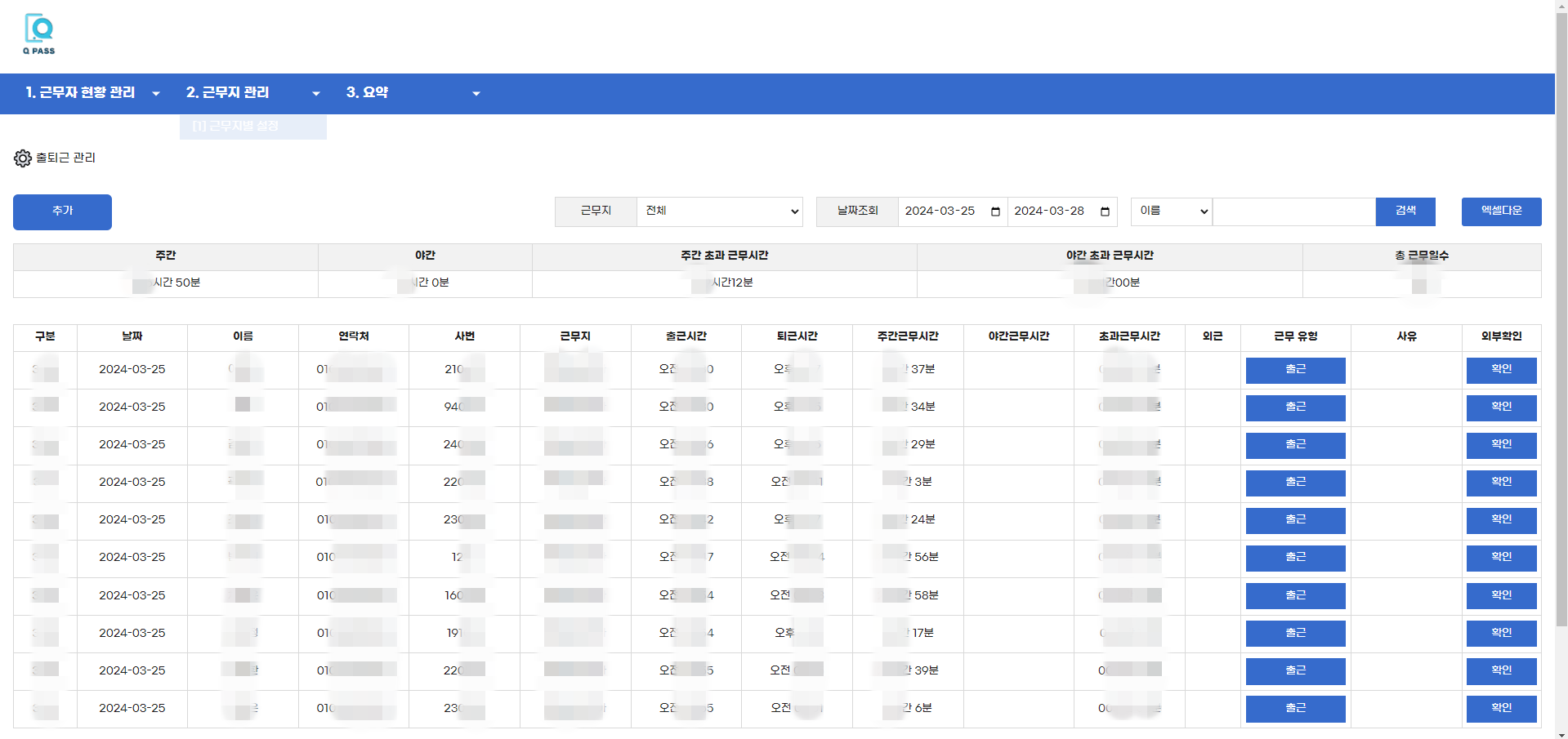Download via 엑셀다운 button
The width and height of the screenshot is (1568, 739).
[x=1502, y=211]
